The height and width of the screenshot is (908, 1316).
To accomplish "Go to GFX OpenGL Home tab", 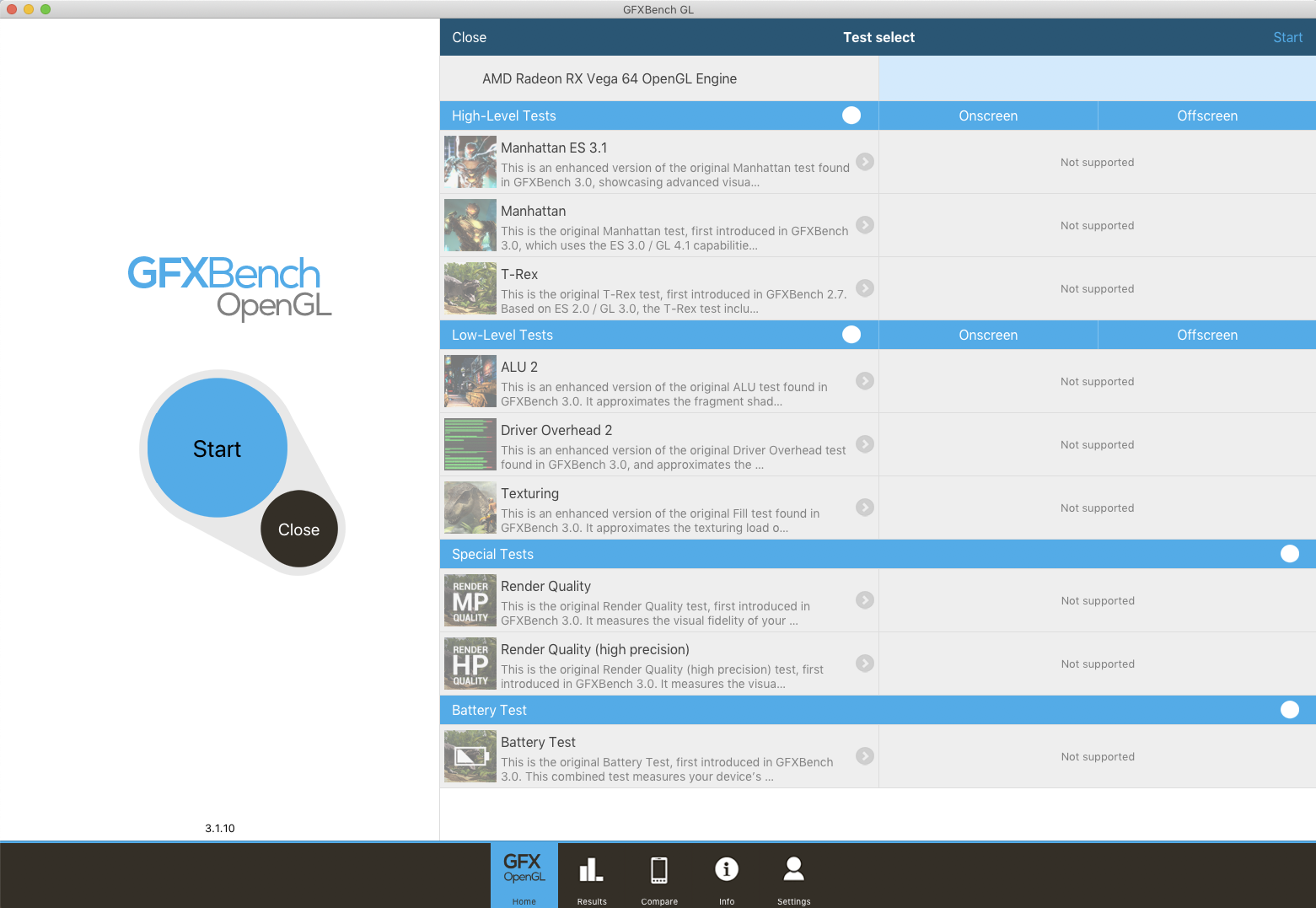I will pyautogui.click(x=524, y=875).
